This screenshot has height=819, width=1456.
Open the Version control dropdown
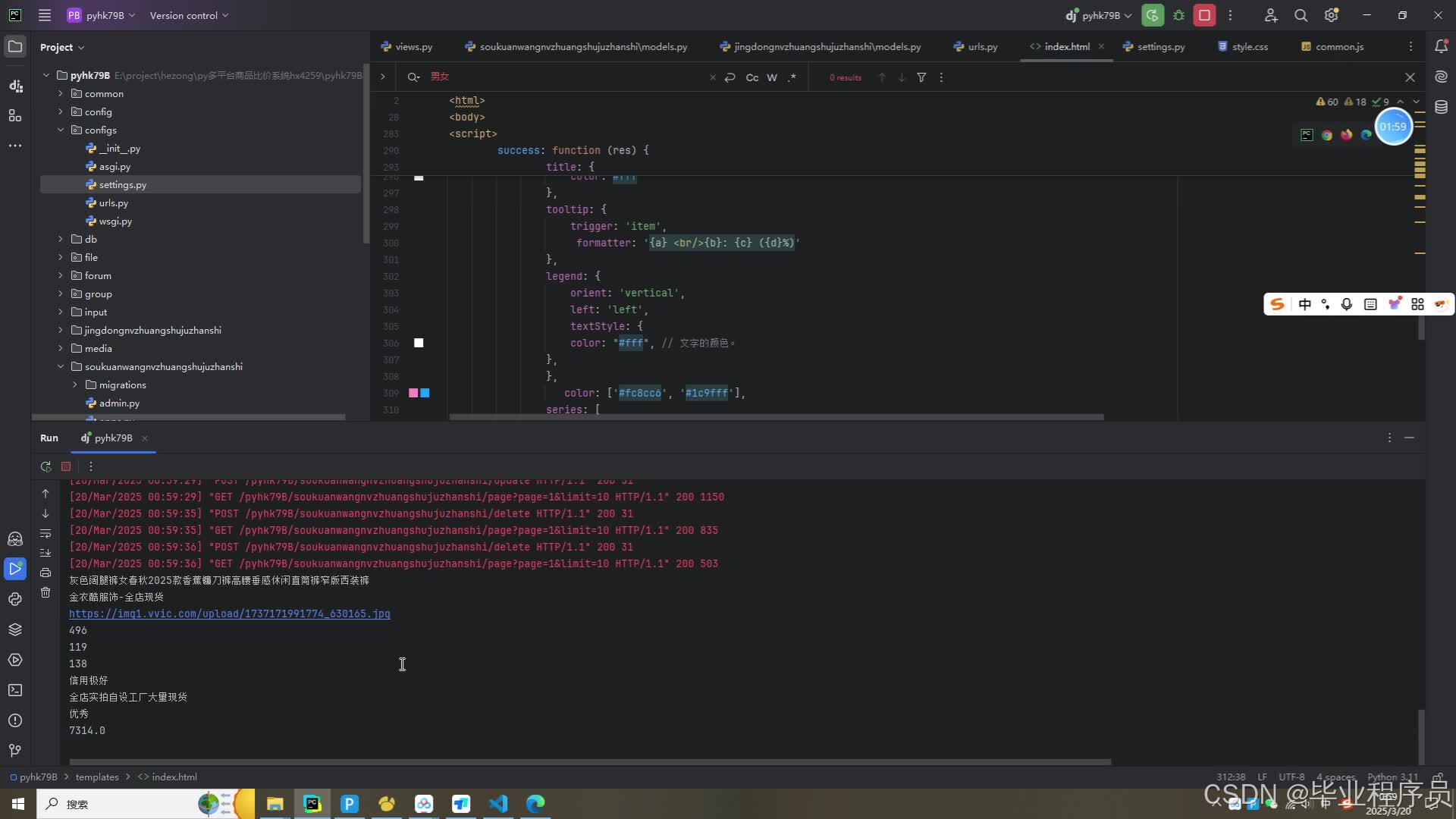189,15
